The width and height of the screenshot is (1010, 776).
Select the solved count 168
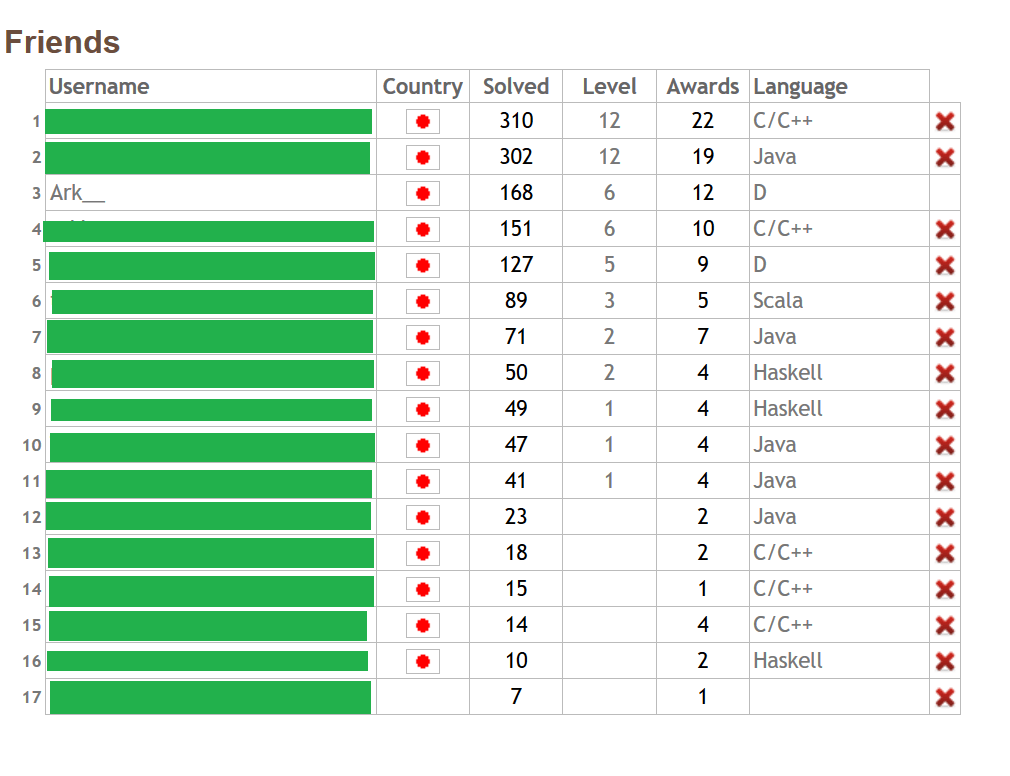[516, 193]
